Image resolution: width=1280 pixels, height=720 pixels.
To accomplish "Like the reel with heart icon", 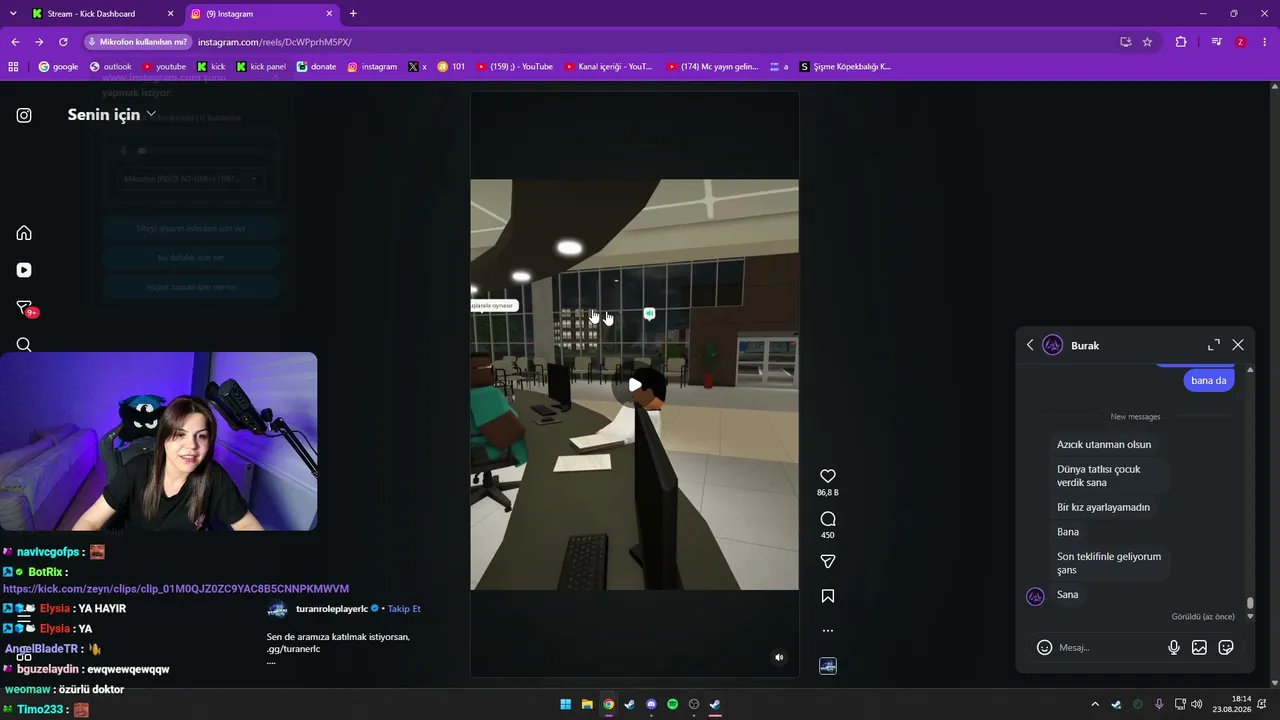I will click(828, 476).
